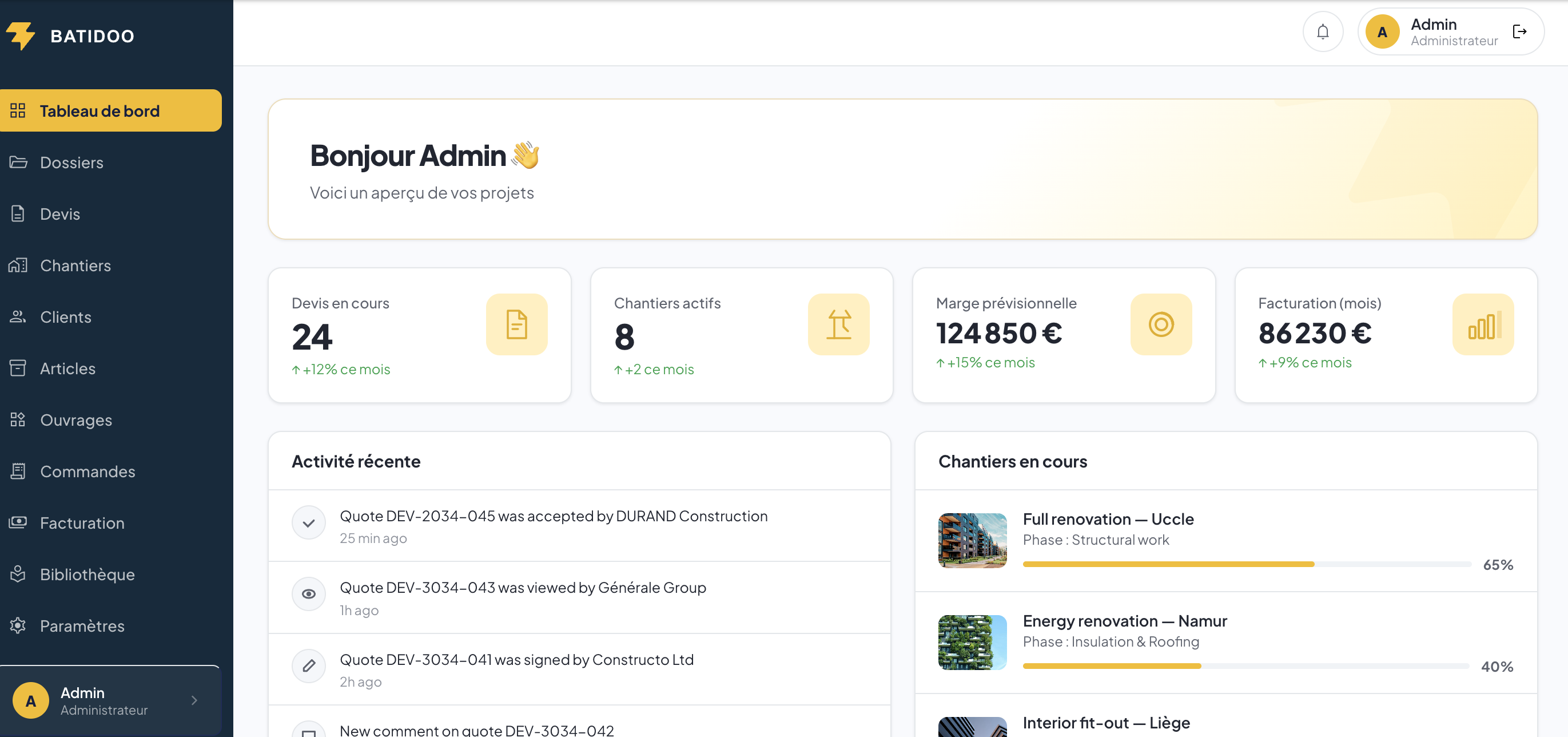Select the 'Interior fit-out — Liège' title
This screenshot has height=737, width=1568.
click(1107, 722)
